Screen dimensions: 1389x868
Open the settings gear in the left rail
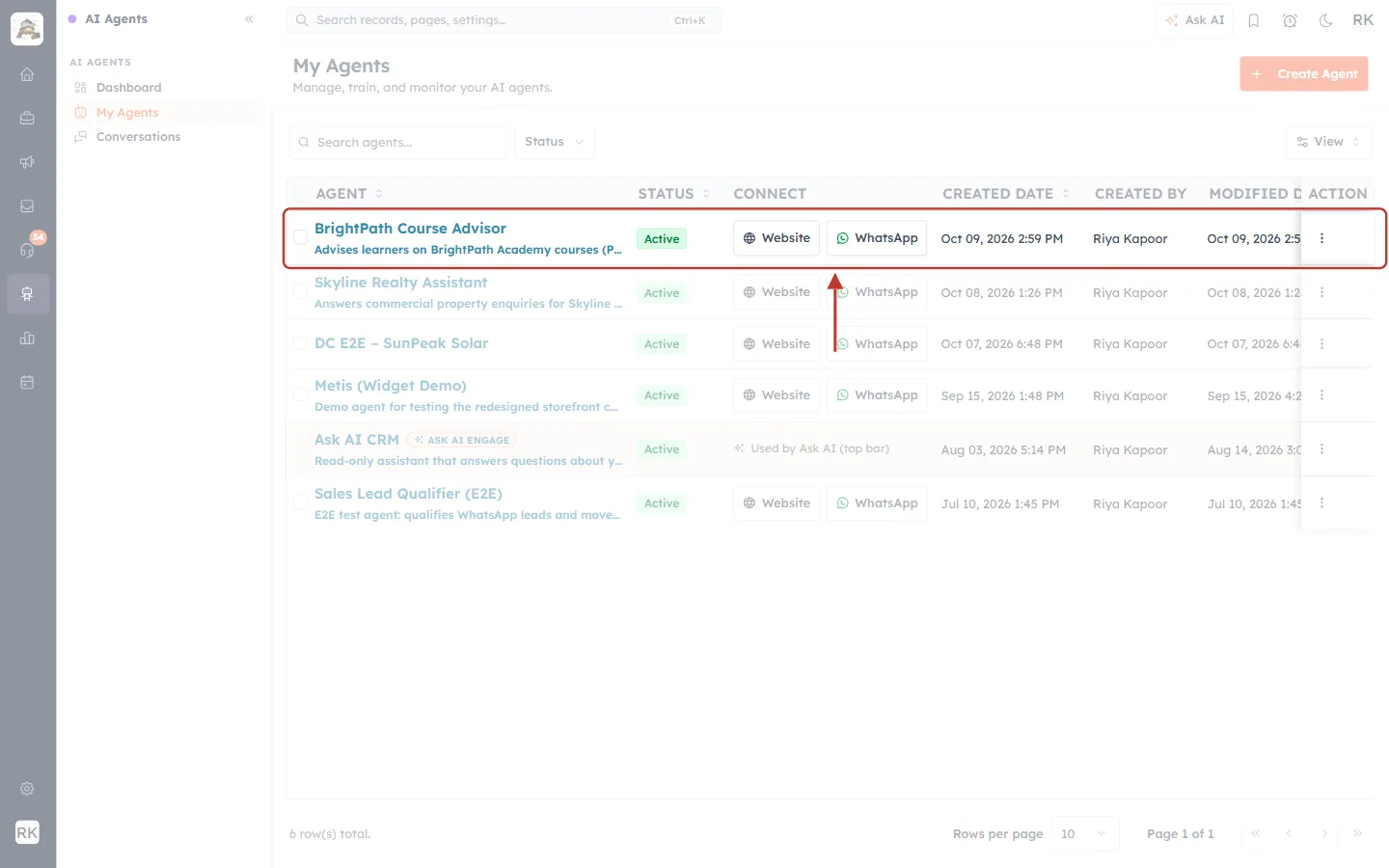point(27,789)
